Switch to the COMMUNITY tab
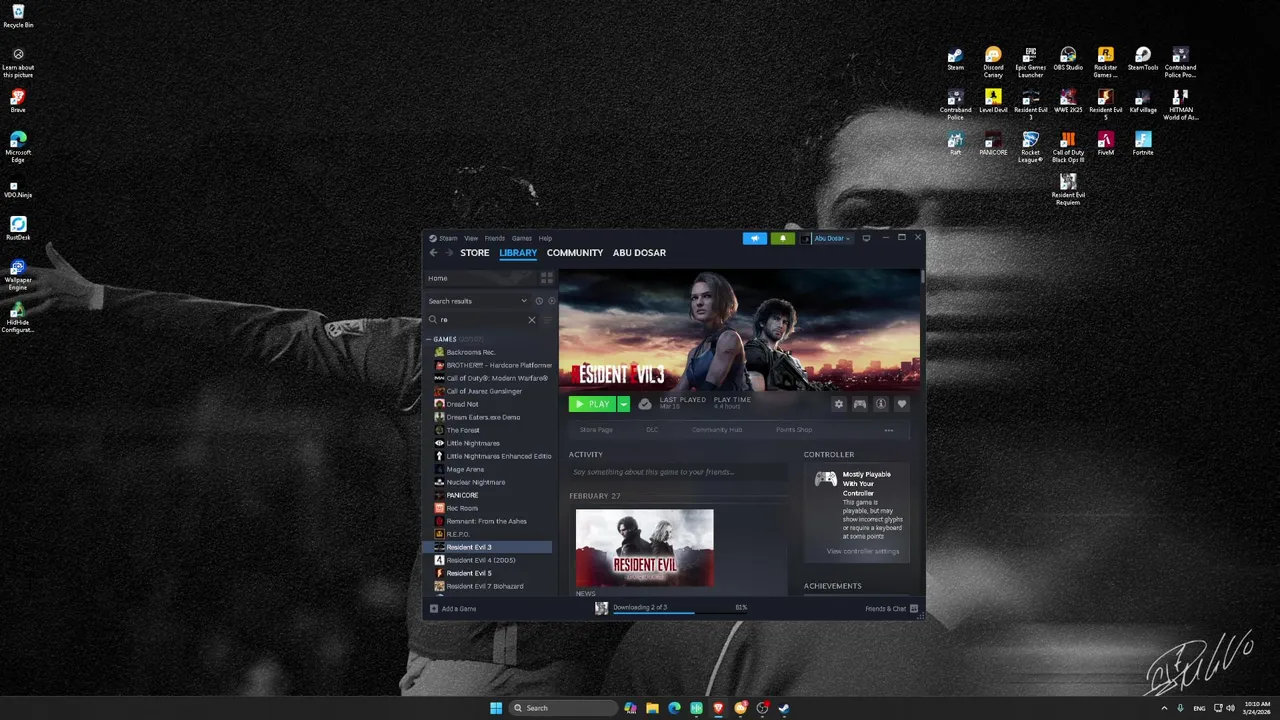 click(x=575, y=253)
